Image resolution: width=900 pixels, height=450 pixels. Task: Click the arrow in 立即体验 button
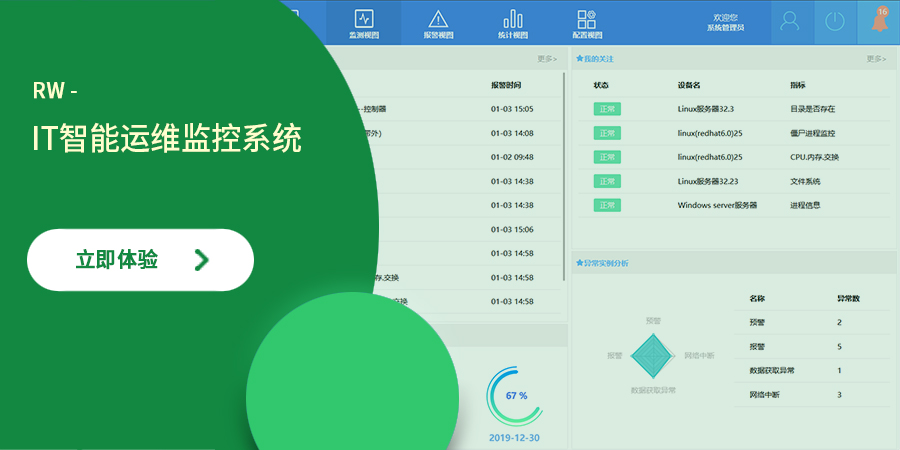202,260
